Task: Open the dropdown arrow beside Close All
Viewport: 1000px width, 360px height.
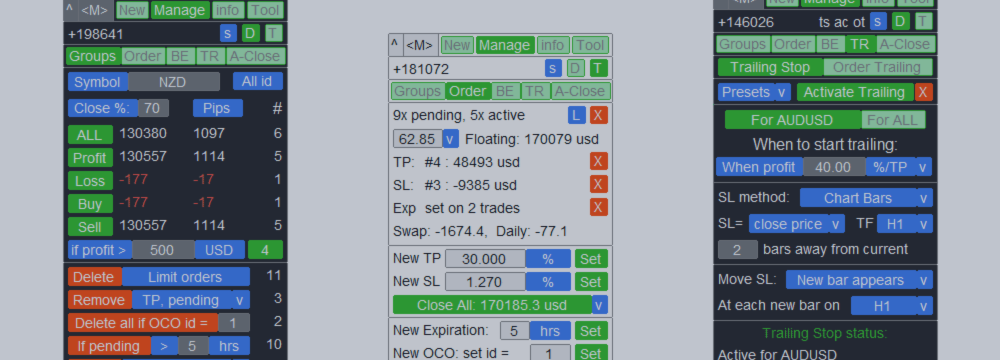Action: coord(599,304)
